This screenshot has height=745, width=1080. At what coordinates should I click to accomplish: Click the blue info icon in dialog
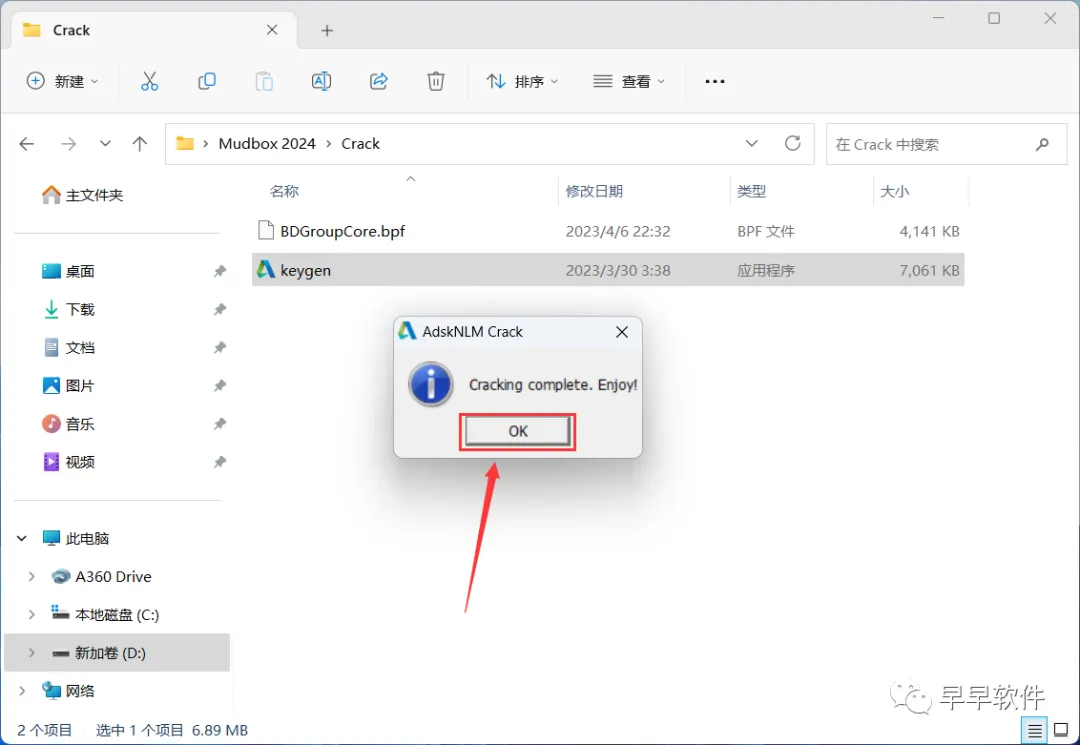point(430,384)
